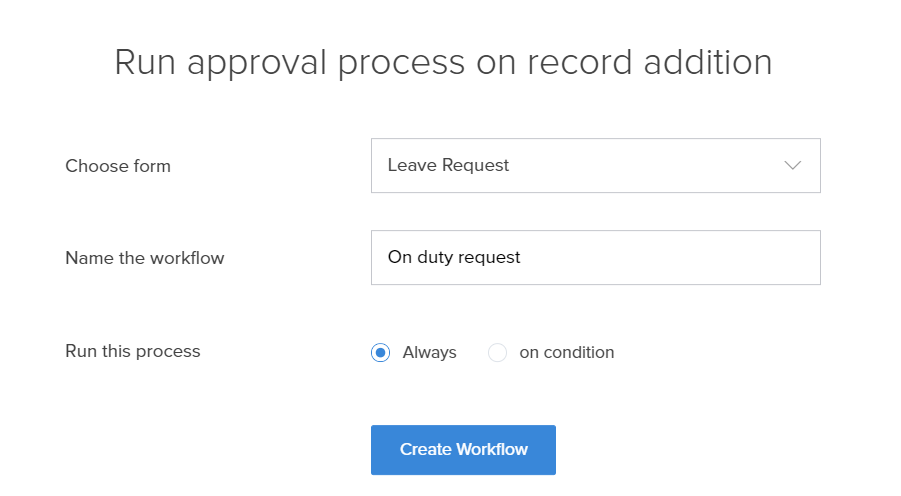Click the word 'Create' on blue button
This screenshot has width=901, height=496.
(426, 450)
